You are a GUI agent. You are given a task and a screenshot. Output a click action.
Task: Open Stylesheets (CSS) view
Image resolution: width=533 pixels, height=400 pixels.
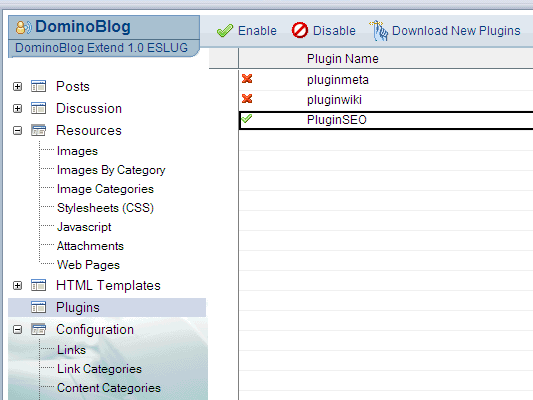[105, 208]
